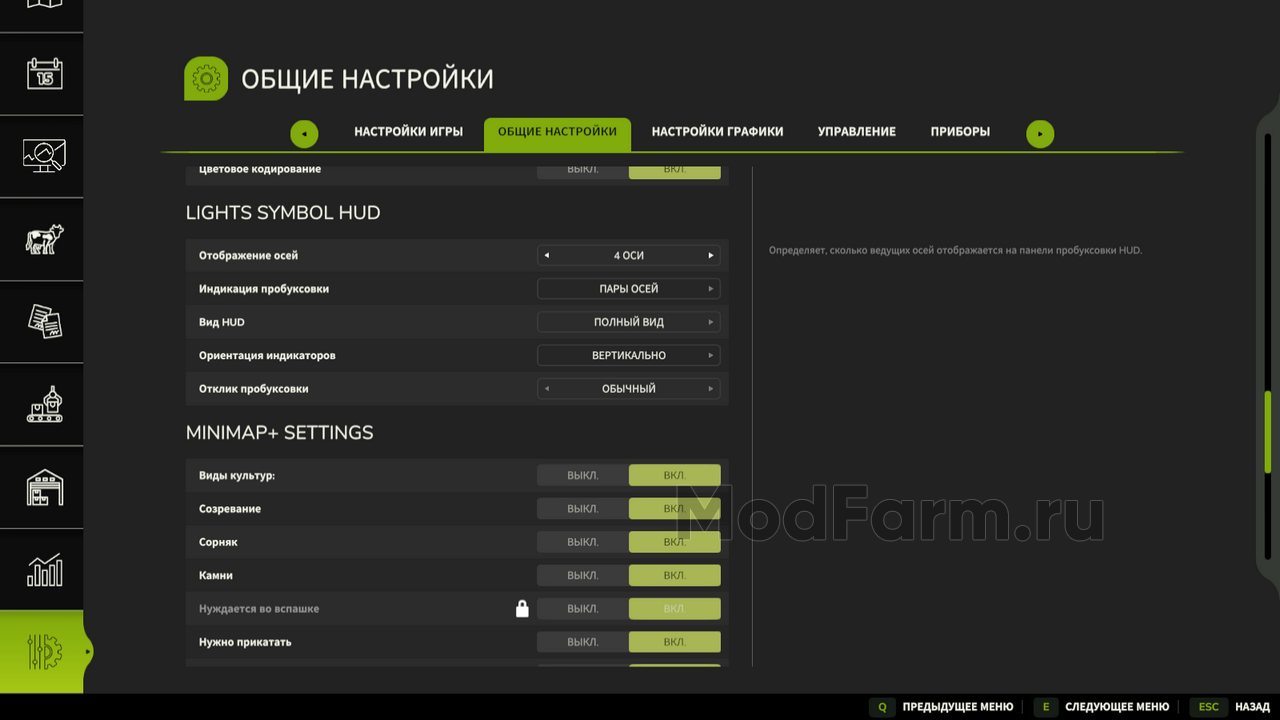Viewport: 1280px width, 720px height.
Task: Click the Отклик пробуксовки label
Action: tap(254, 389)
